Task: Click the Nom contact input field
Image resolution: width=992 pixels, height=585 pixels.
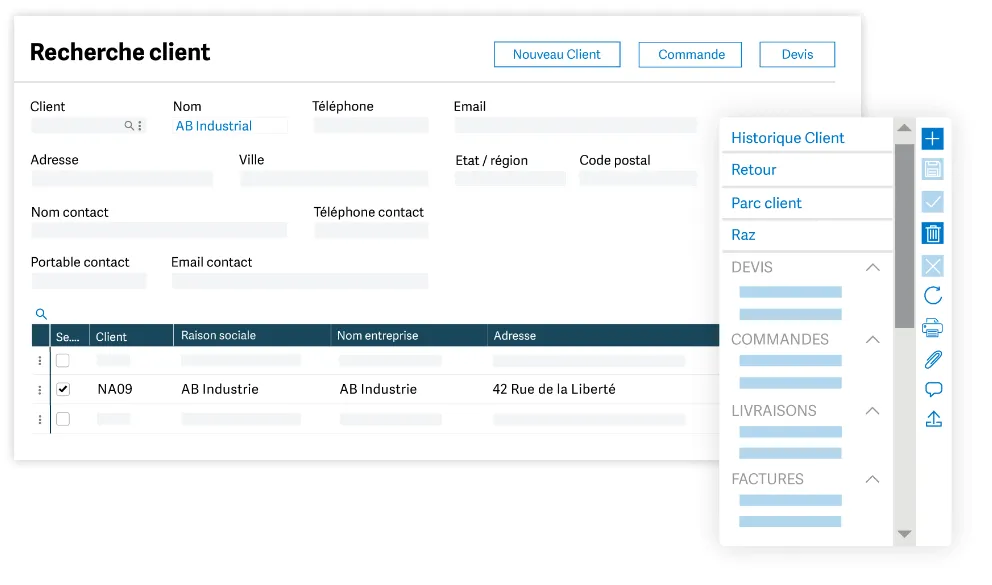Action: 159,230
